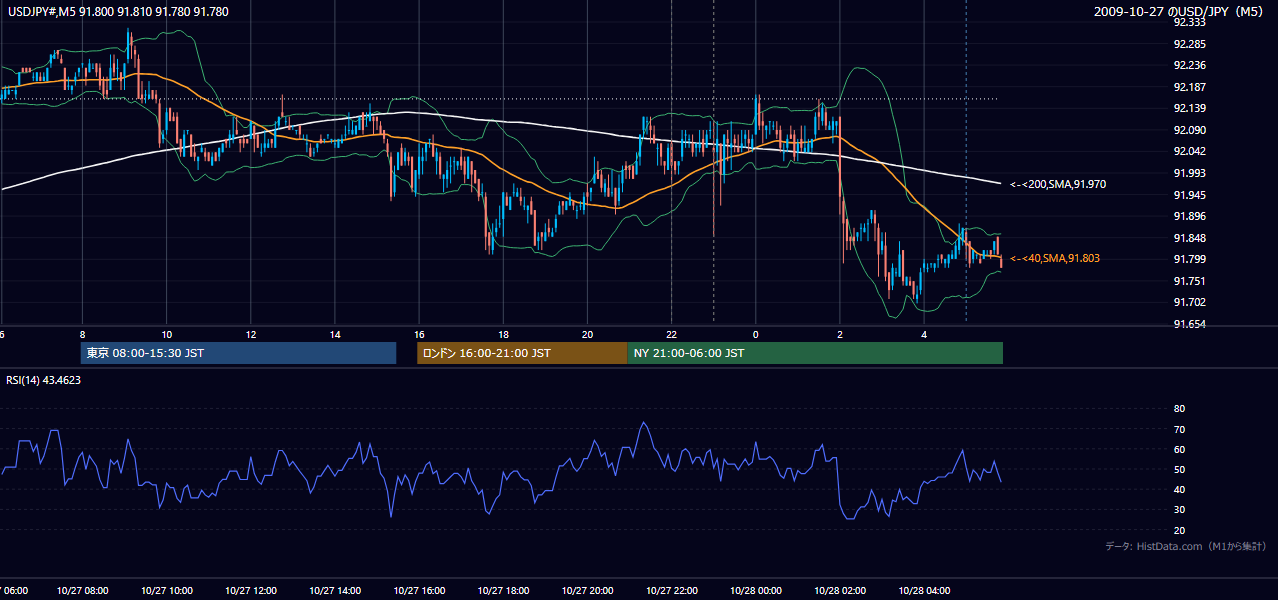Click the 10/27 10:00 time axis label

(x=168, y=590)
